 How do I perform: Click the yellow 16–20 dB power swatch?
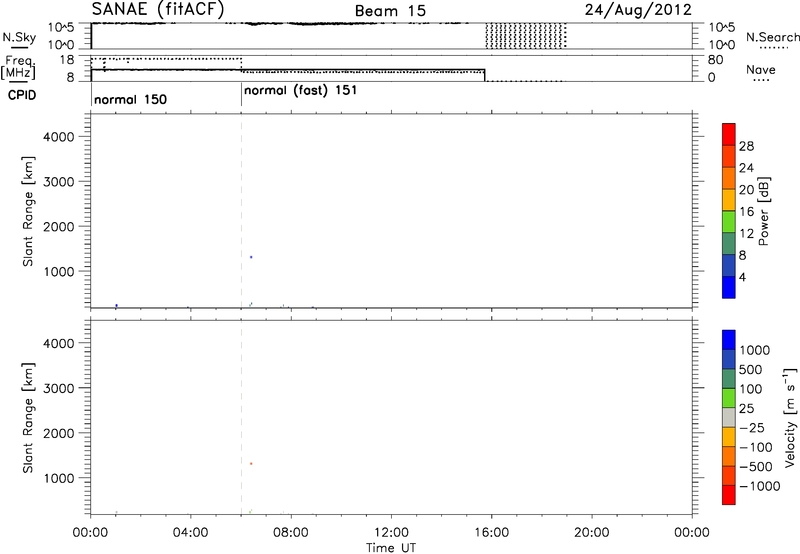pyautogui.click(x=729, y=199)
